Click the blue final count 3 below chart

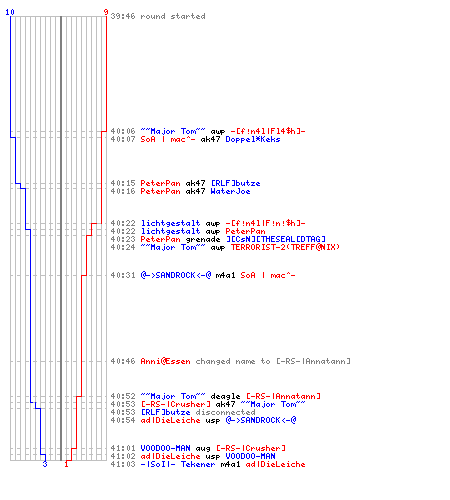point(45,464)
